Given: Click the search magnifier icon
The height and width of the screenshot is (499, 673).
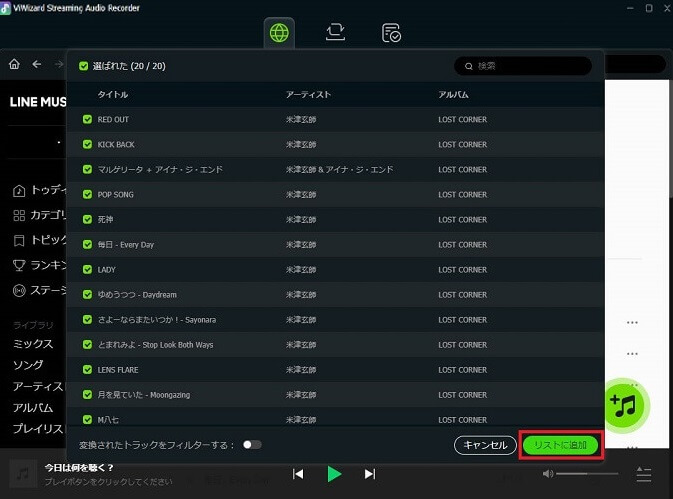Looking at the screenshot, I should pos(469,66).
